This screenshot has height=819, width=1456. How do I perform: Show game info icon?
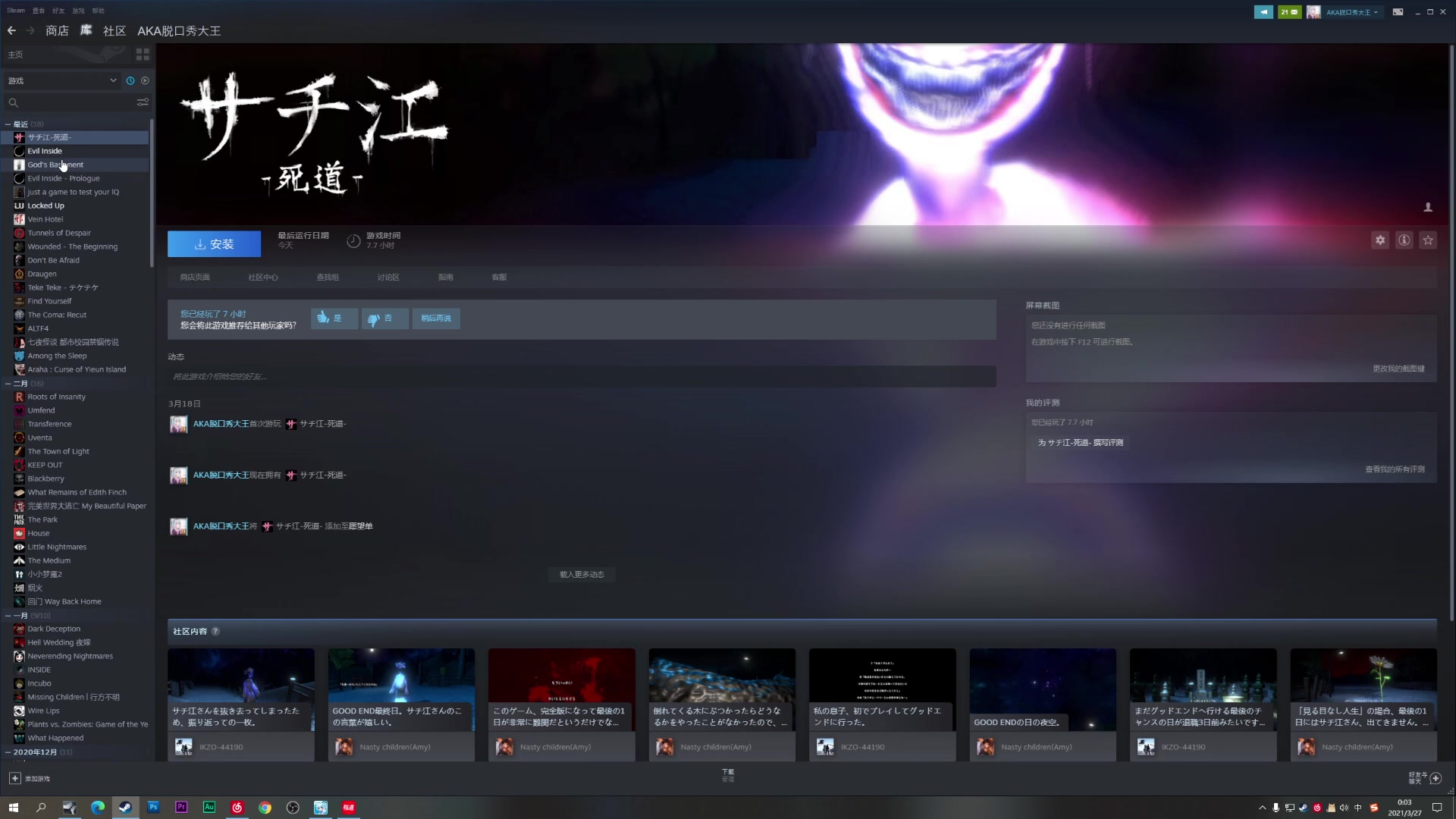(1404, 240)
